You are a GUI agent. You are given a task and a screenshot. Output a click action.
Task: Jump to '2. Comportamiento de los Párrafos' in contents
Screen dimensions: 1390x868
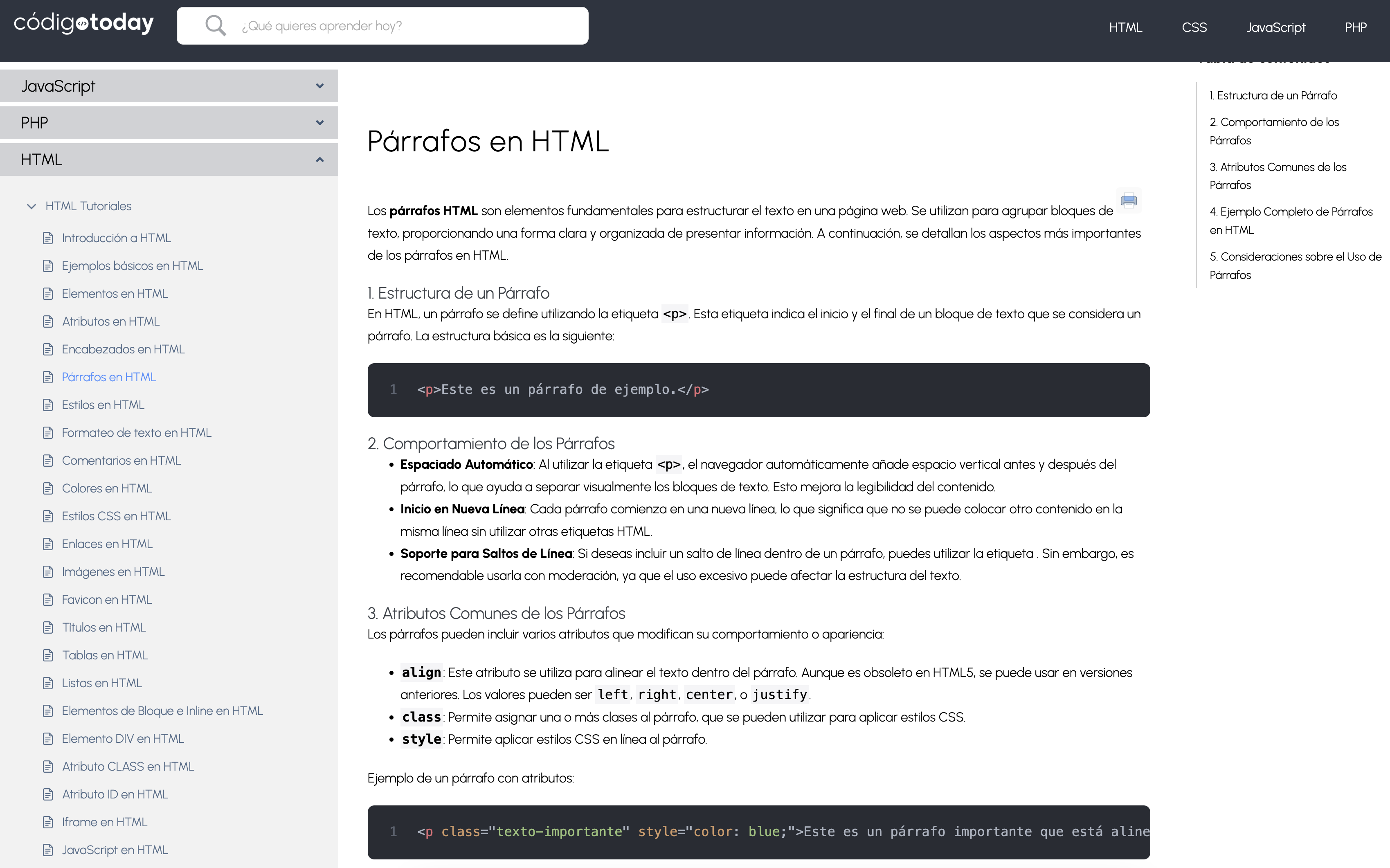click(1274, 131)
